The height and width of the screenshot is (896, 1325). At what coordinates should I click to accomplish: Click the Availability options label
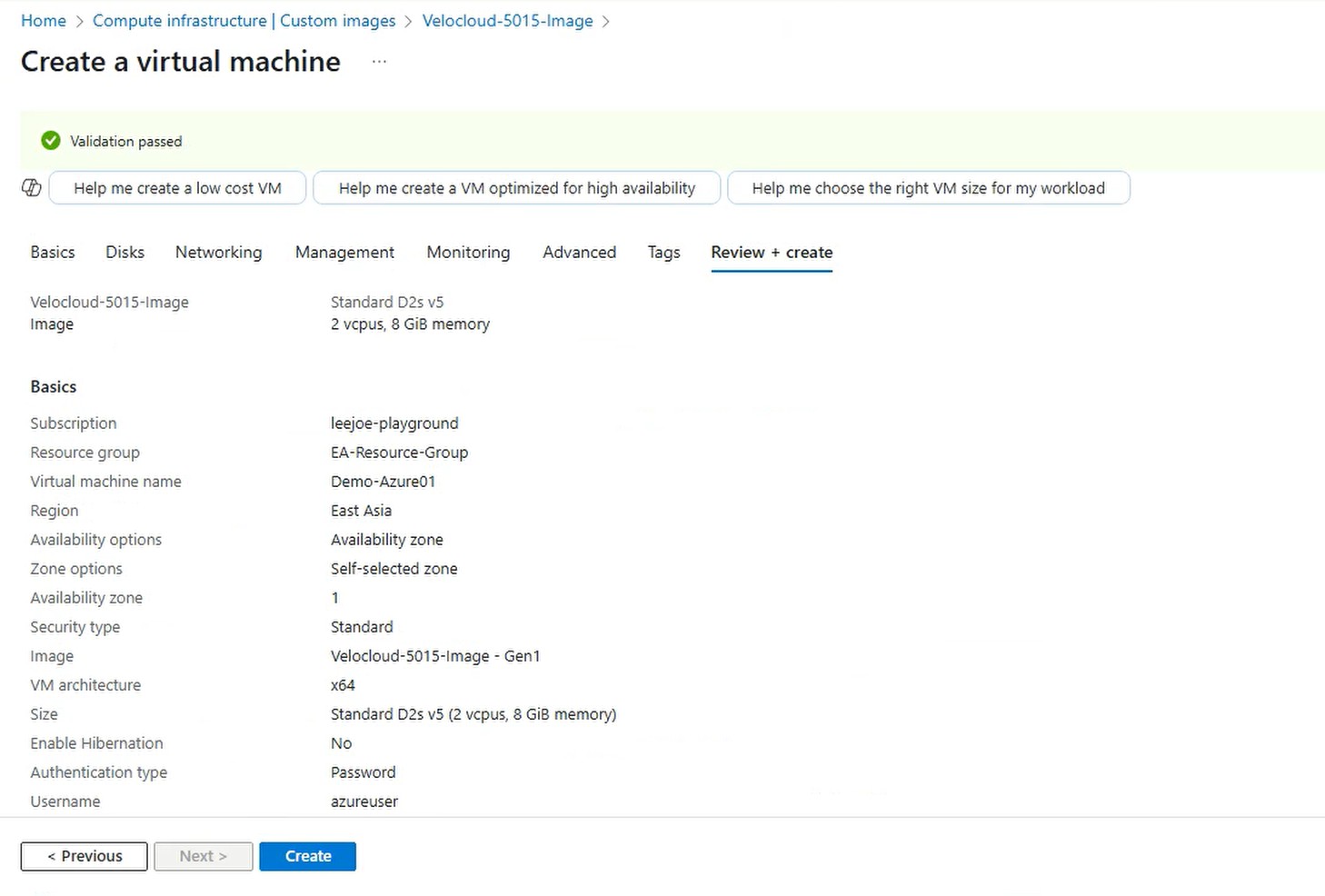pyautogui.click(x=96, y=540)
